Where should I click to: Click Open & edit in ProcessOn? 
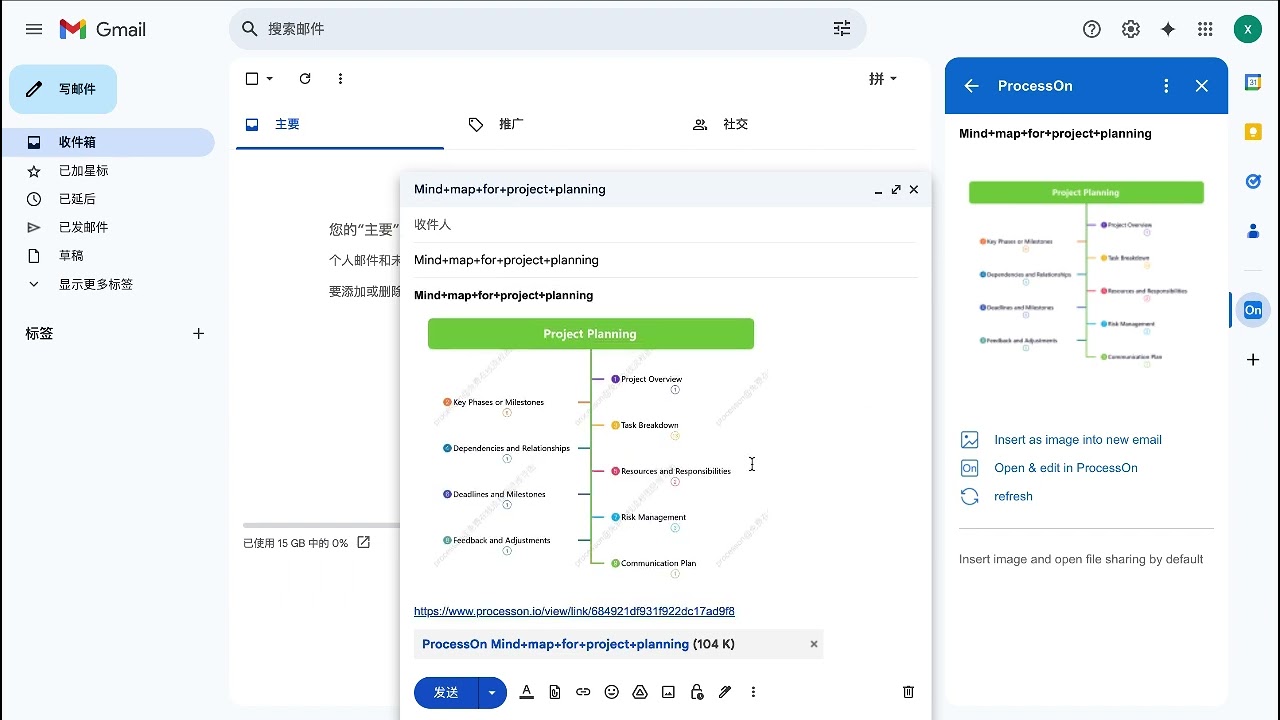click(1066, 468)
